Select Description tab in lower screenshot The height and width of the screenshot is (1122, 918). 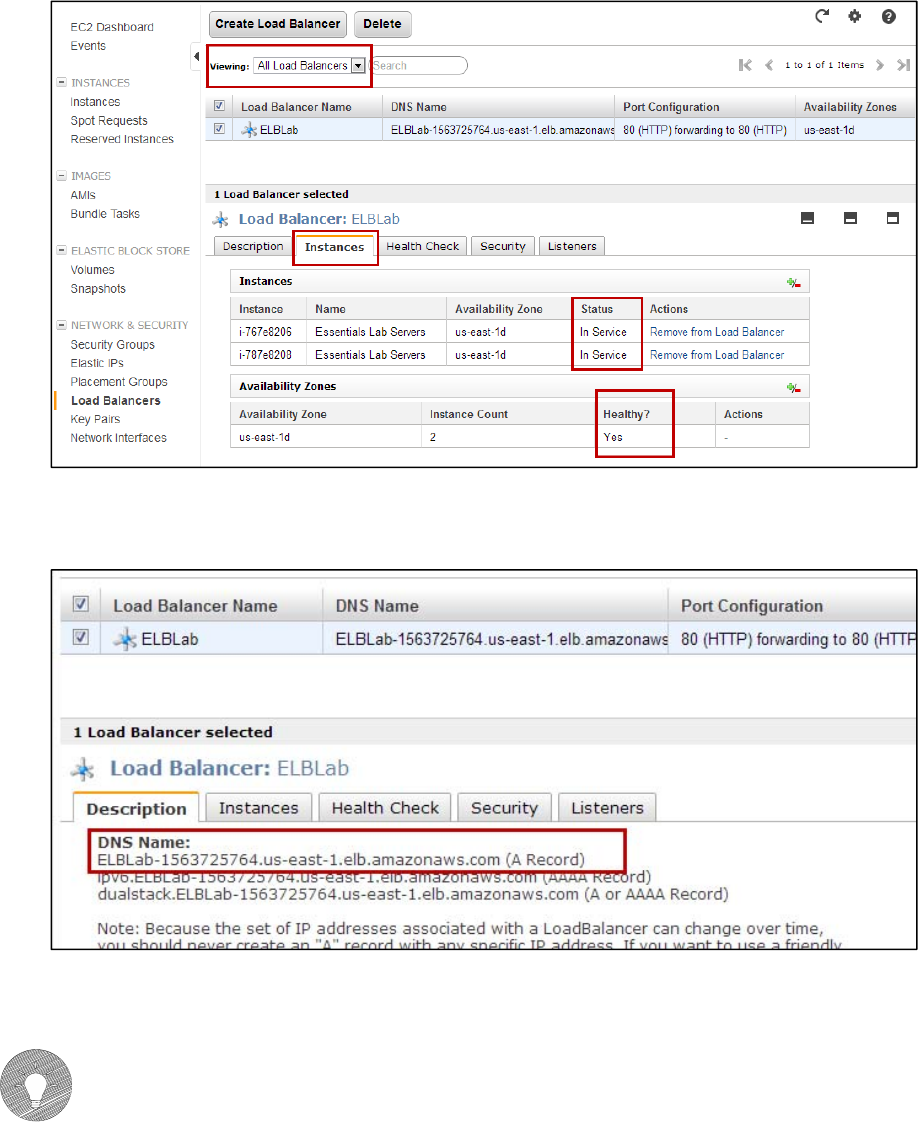[x=136, y=809]
